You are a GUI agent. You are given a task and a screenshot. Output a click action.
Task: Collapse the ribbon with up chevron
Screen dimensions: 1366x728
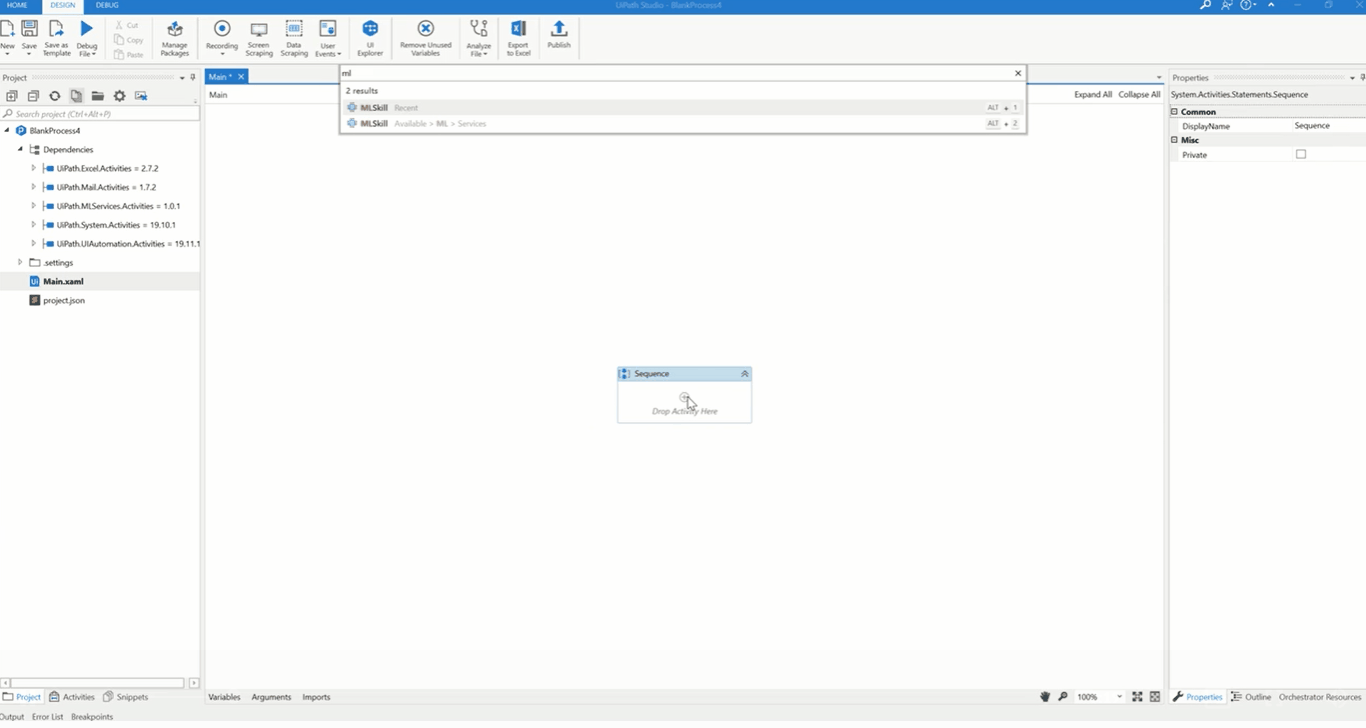1271,5
